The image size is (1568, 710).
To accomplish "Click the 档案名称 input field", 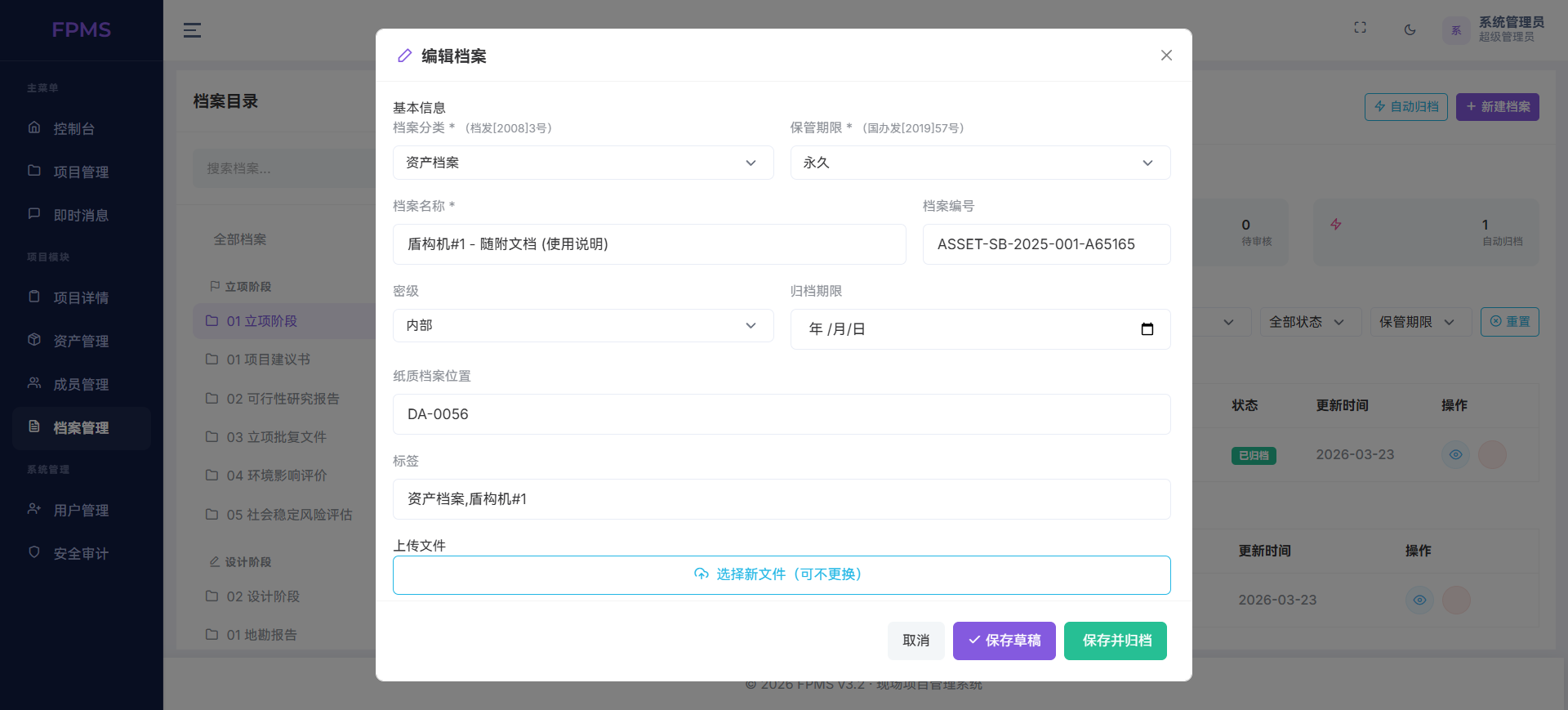I will 648,244.
